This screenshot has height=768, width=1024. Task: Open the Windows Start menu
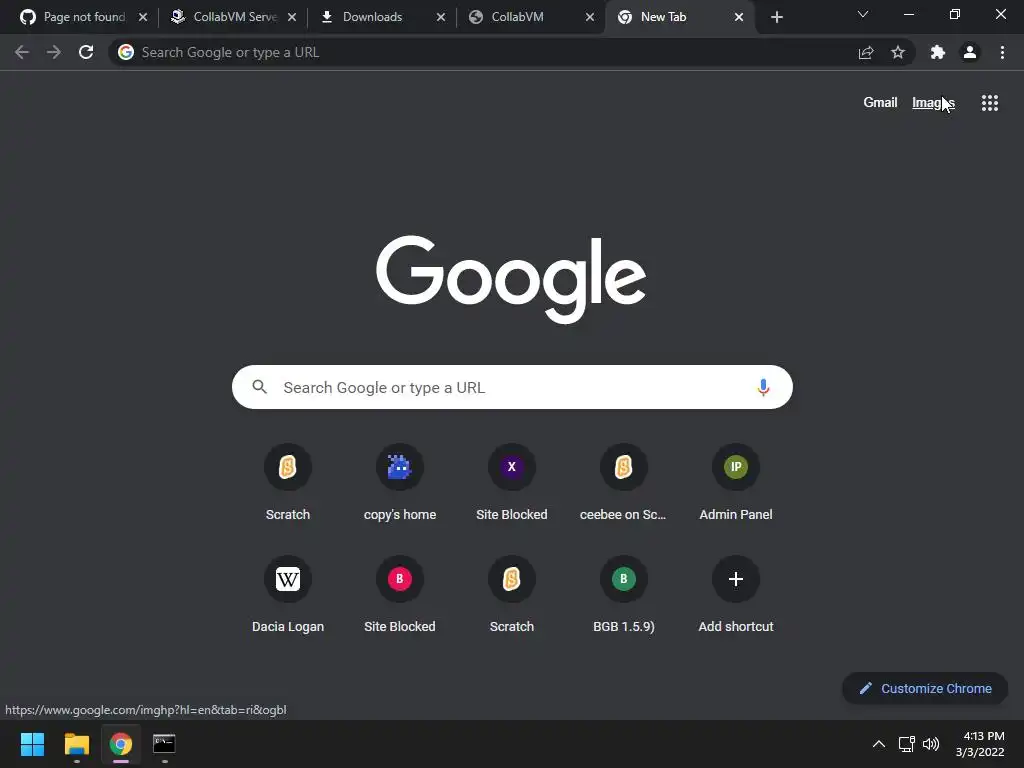click(x=33, y=744)
